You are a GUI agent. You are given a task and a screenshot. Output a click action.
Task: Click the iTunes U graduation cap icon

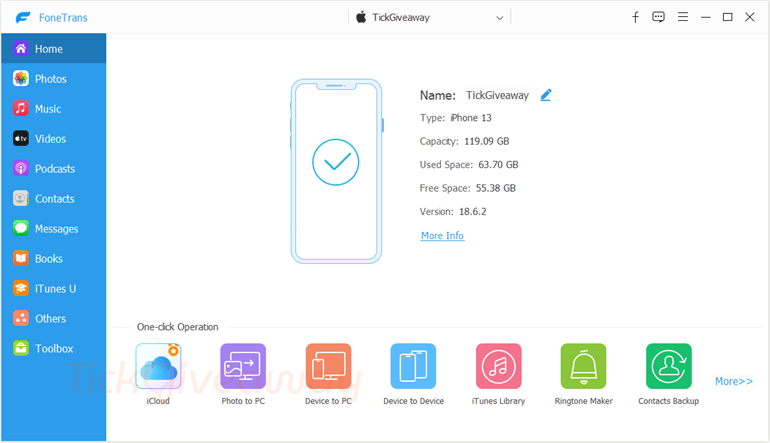point(21,288)
